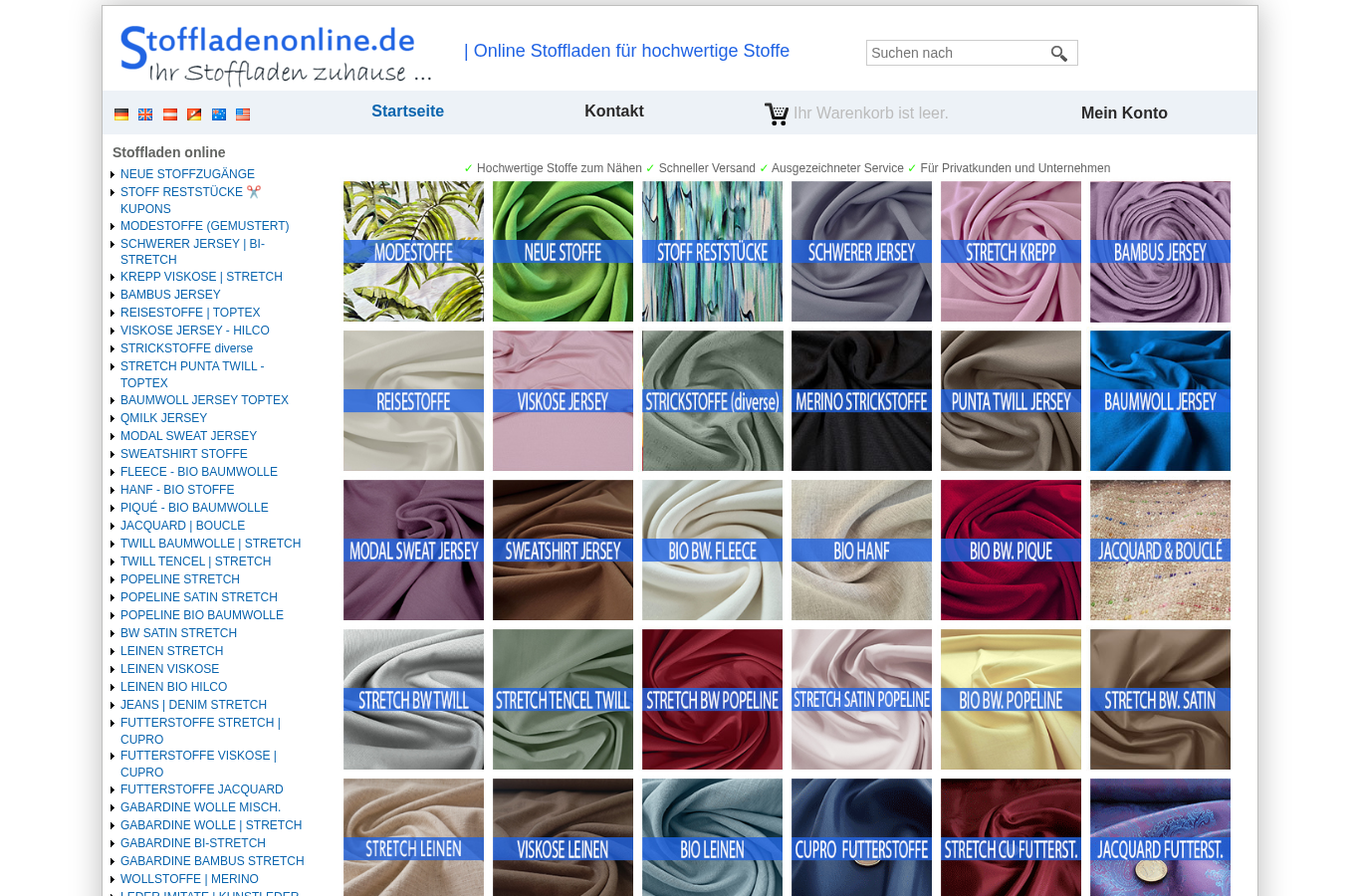Open Mein Konto
Viewport: 1360px width, 896px height.
pyautogui.click(x=1124, y=113)
